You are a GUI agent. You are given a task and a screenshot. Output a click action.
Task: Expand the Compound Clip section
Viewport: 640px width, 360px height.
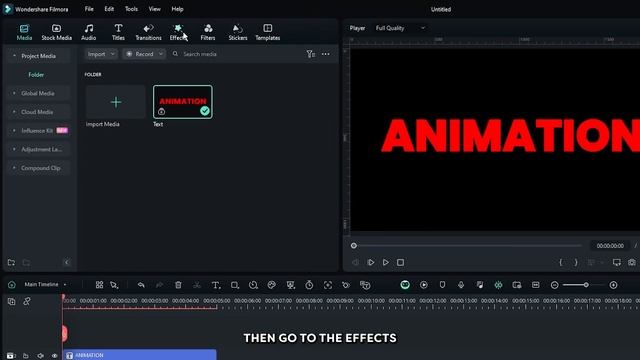38,168
